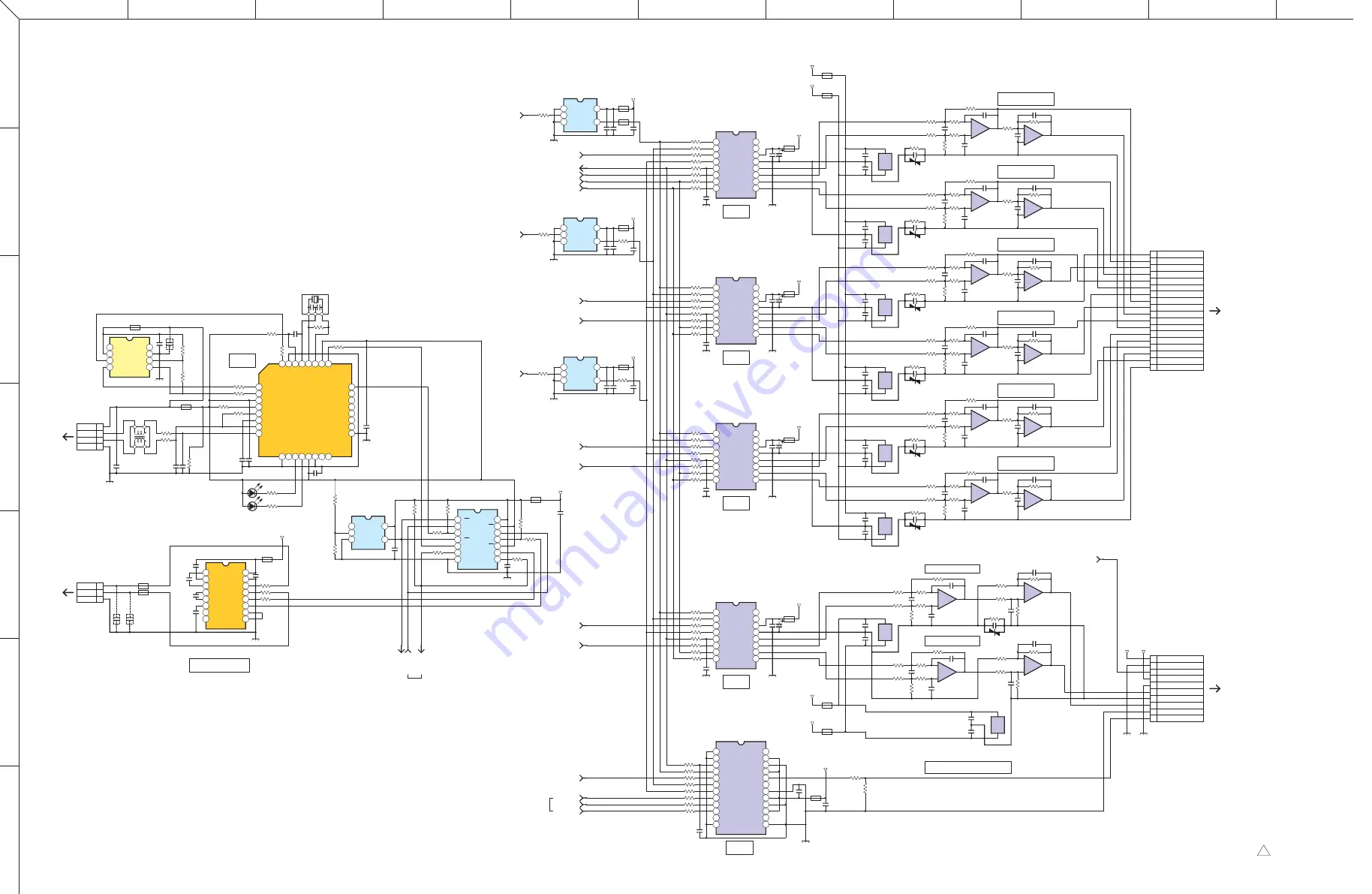Select the wide light-blue chip with sixteen pins
Viewport: 1372px width, 894px height.
[x=477, y=540]
